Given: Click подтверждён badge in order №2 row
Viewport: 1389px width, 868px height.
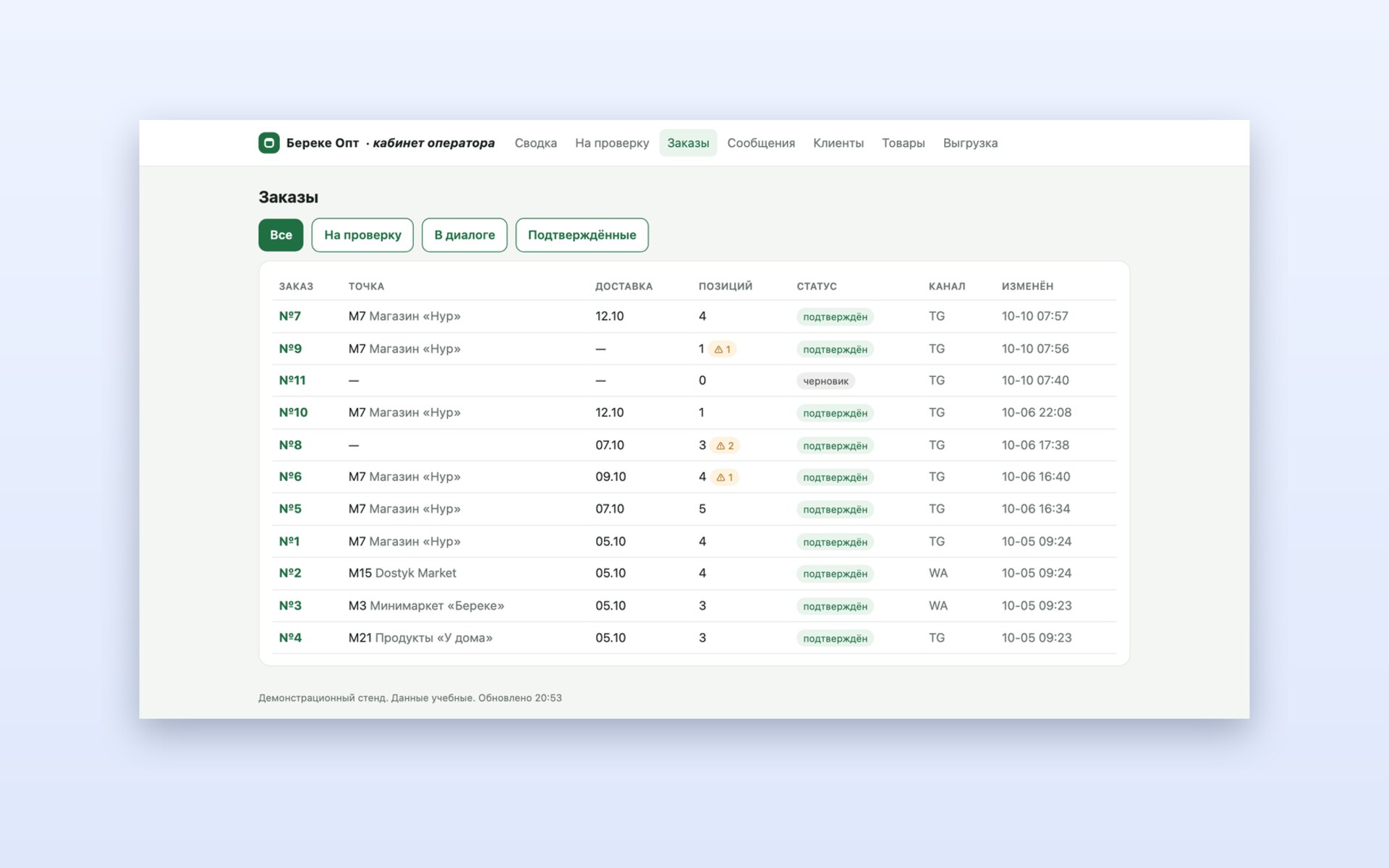Looking at the screenshot, I should click(x=835, y=574).
